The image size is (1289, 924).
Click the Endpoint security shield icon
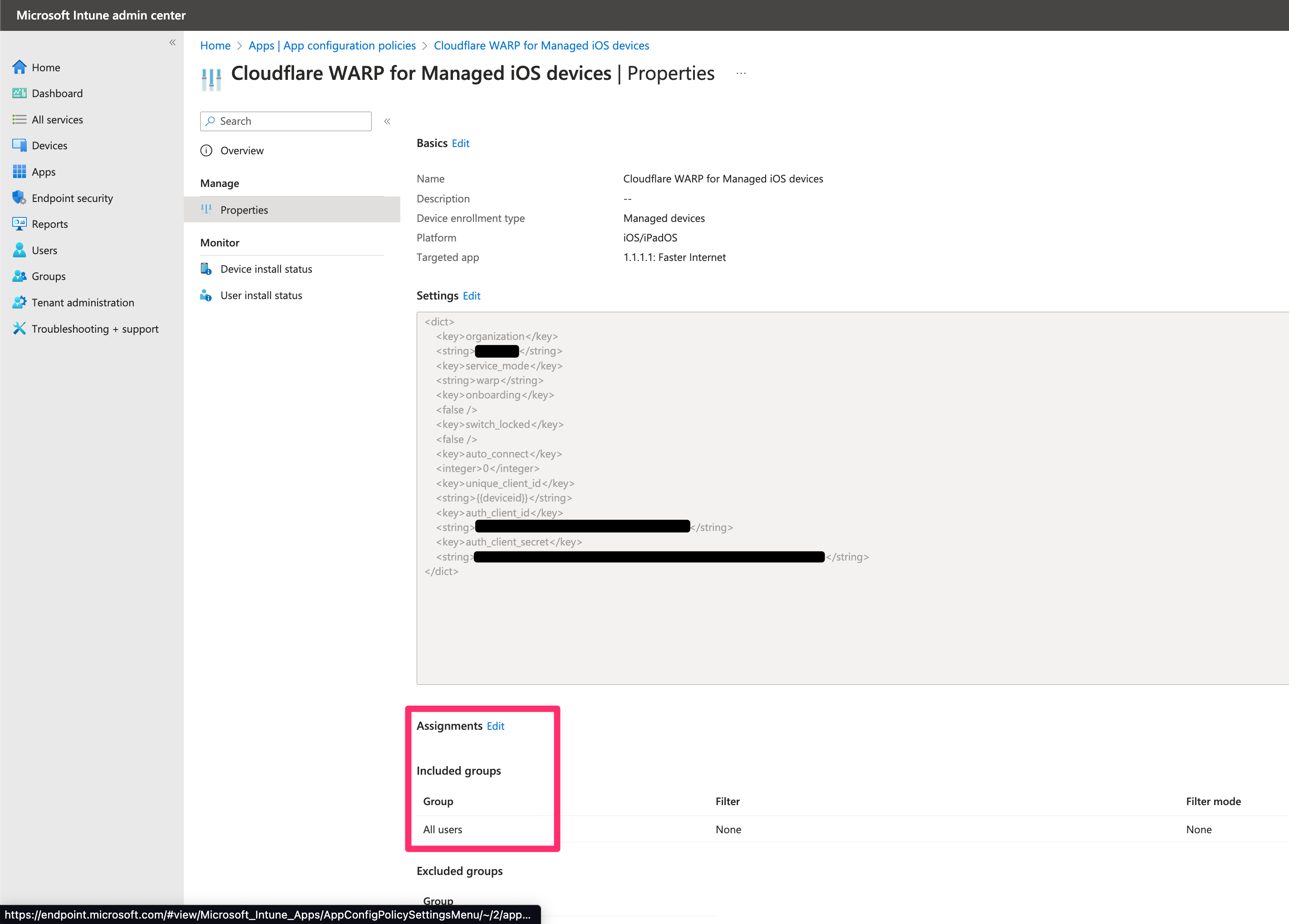(20, 198)
